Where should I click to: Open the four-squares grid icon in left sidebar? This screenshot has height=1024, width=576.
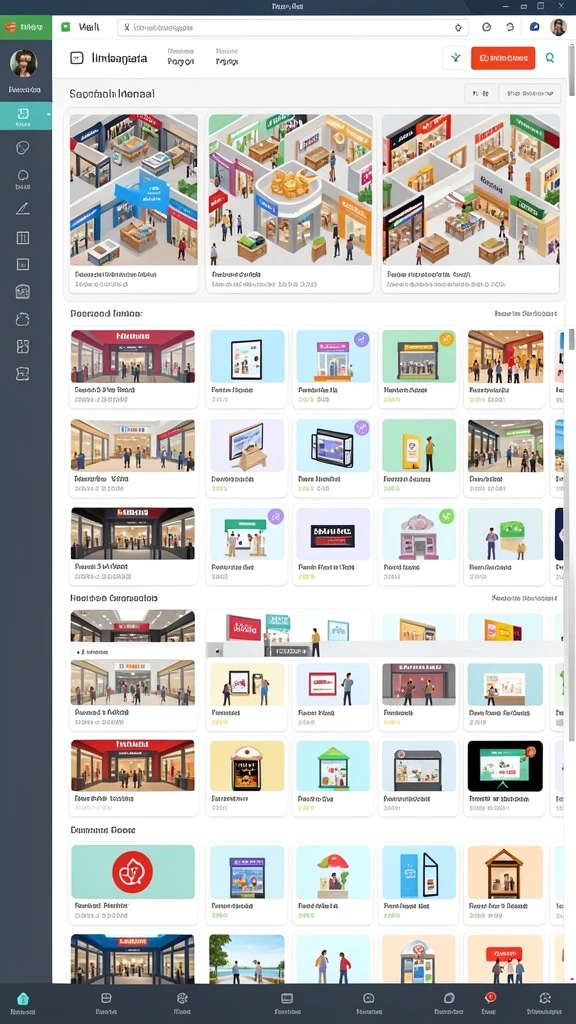[23, 345]
